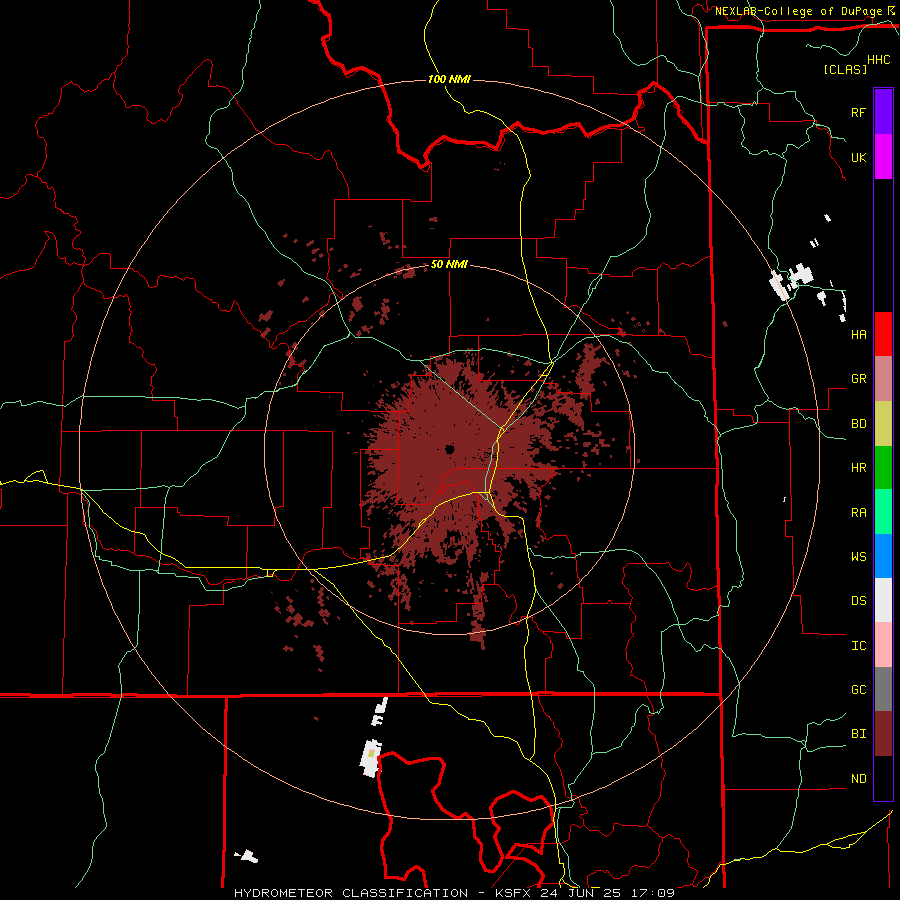This screenshot has width=900, height=900.
Task: Click the GR legend label
Action: coord(858,379)
